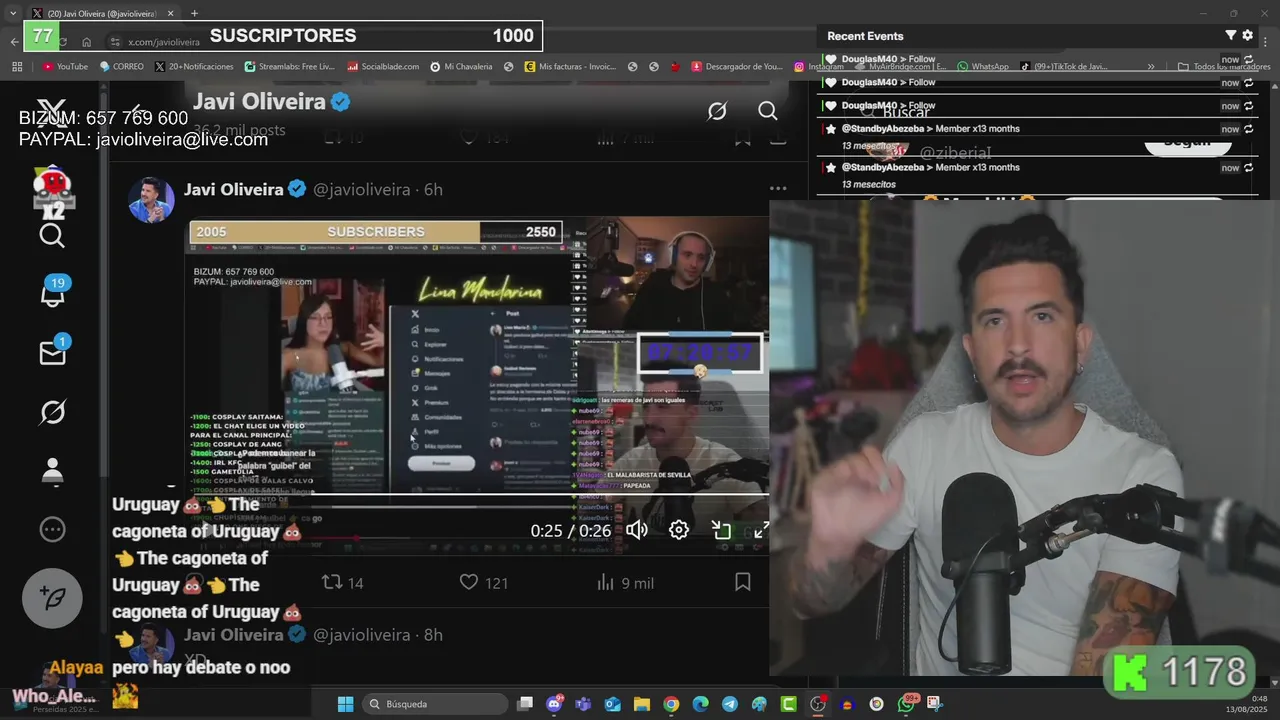Open the Messages envelope in X sidebar

click(x=52, y=351)
